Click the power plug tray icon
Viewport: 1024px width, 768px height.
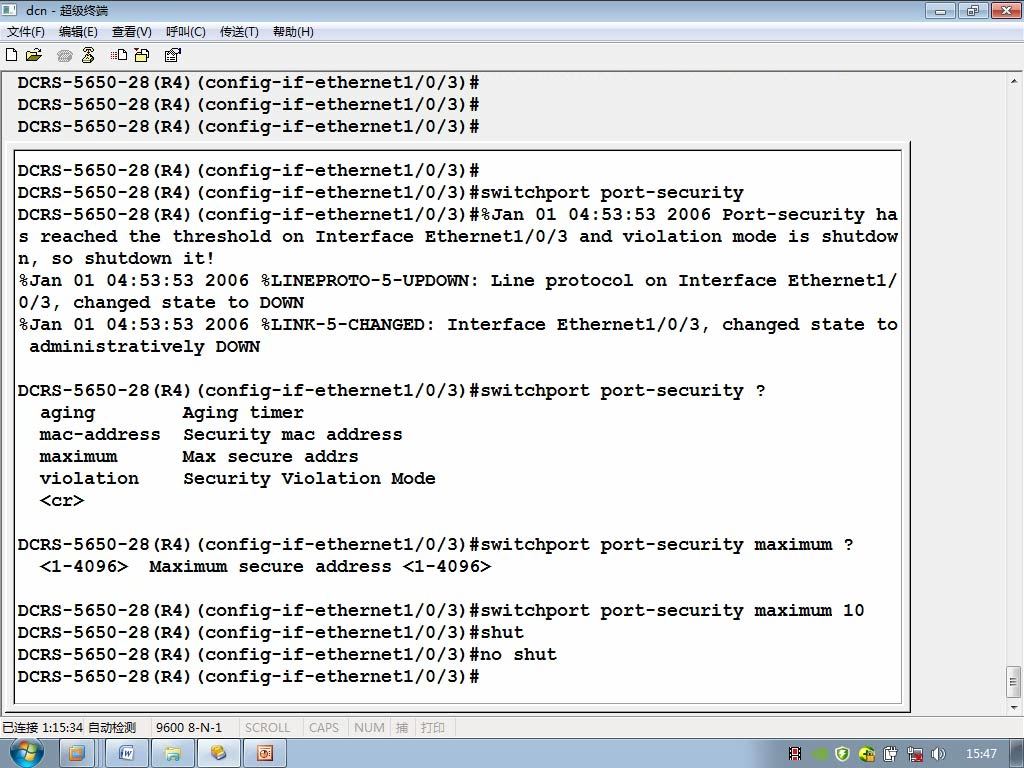(891, 754)
